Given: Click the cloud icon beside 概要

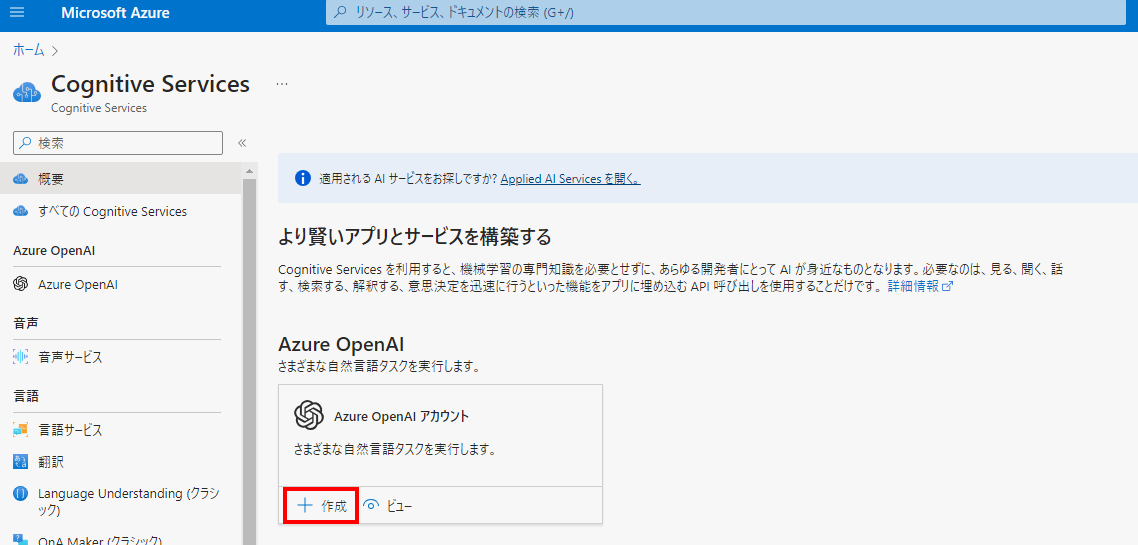Looking at the screenshot, I should (20, 179).
